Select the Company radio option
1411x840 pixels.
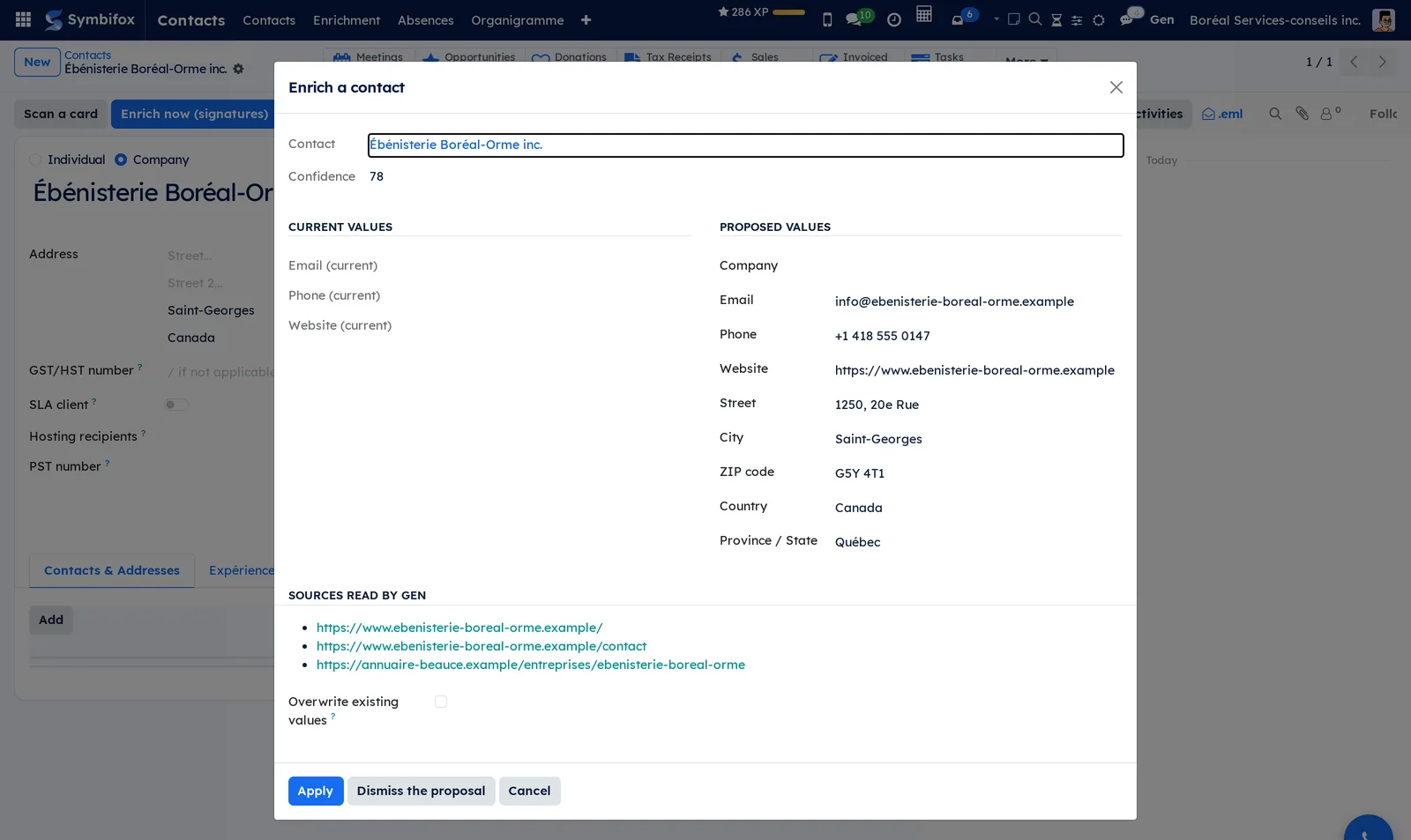[x=121, y=160]
